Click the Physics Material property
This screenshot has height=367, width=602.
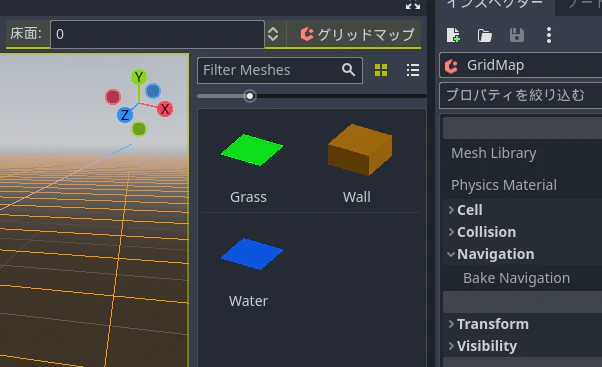click(504, 185)
